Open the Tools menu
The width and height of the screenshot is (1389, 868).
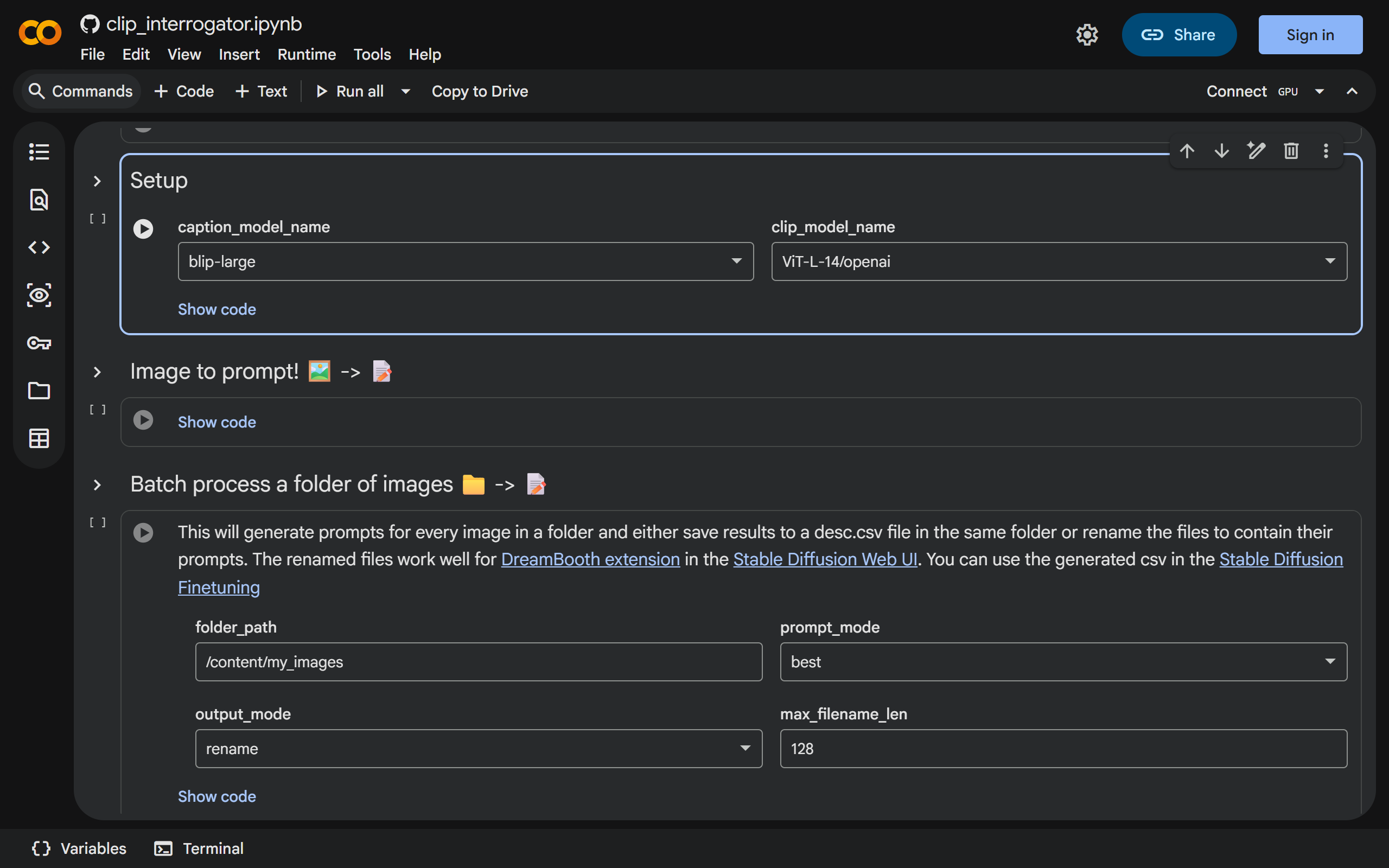[x=372, y=55]
